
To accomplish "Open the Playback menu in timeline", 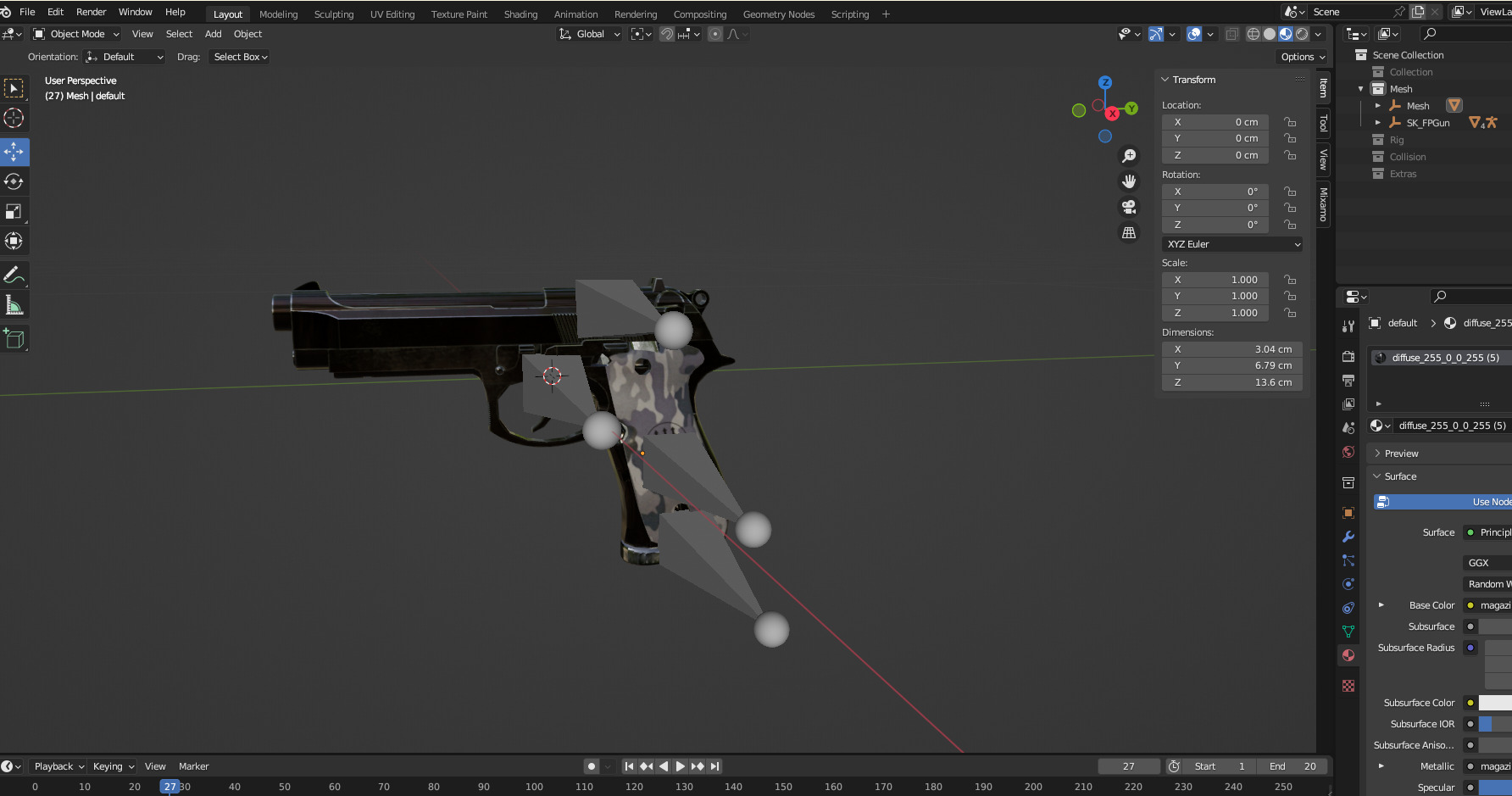I will (58, 766).
